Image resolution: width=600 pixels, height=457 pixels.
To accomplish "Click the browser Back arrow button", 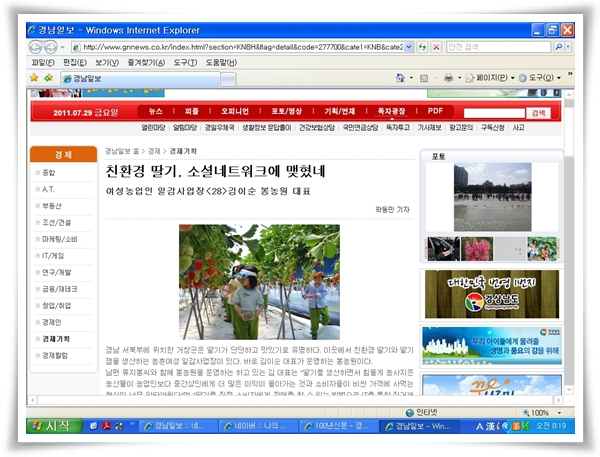I will pos(37,47).
